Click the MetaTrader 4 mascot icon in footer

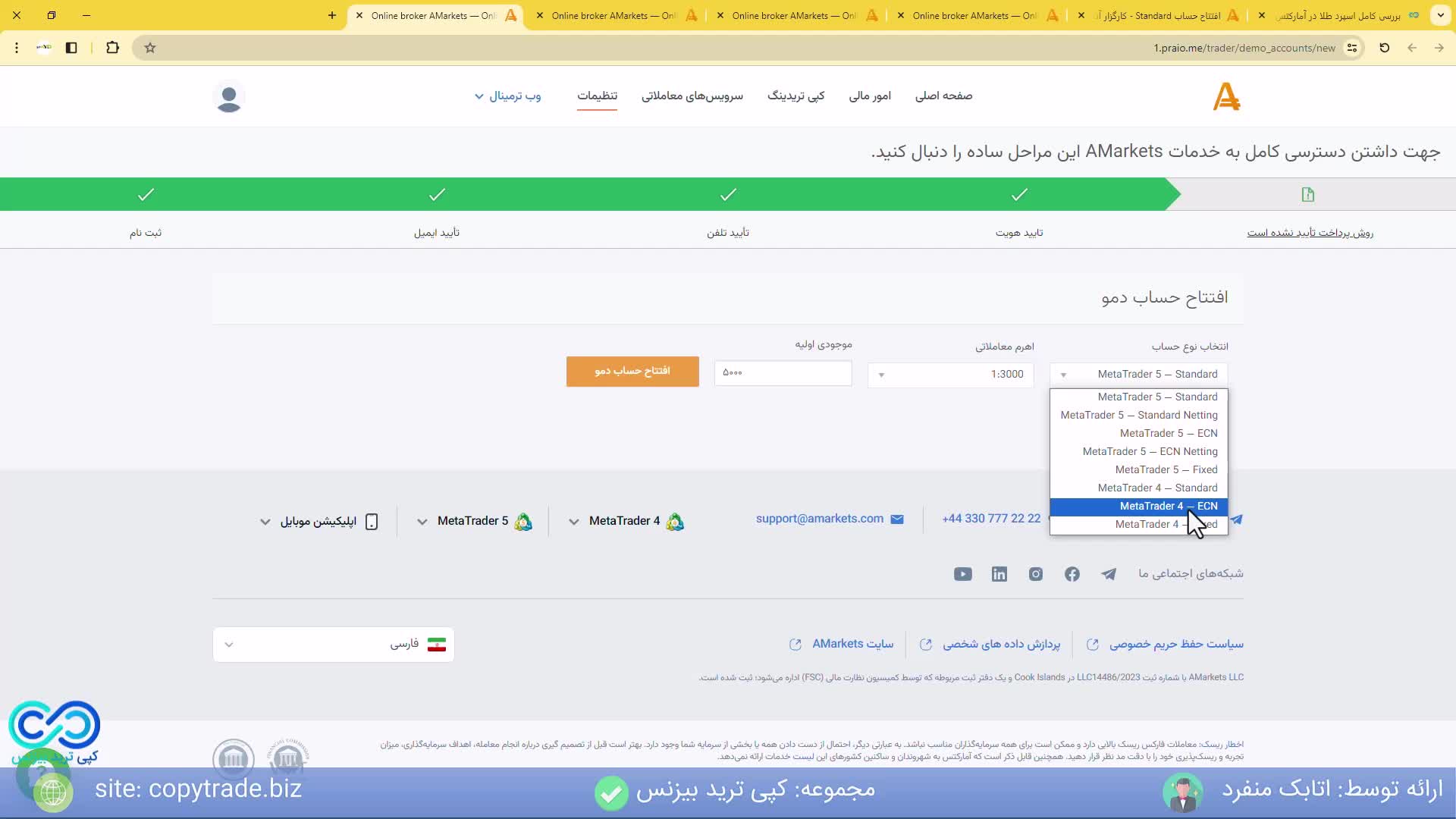coord(676,522)
